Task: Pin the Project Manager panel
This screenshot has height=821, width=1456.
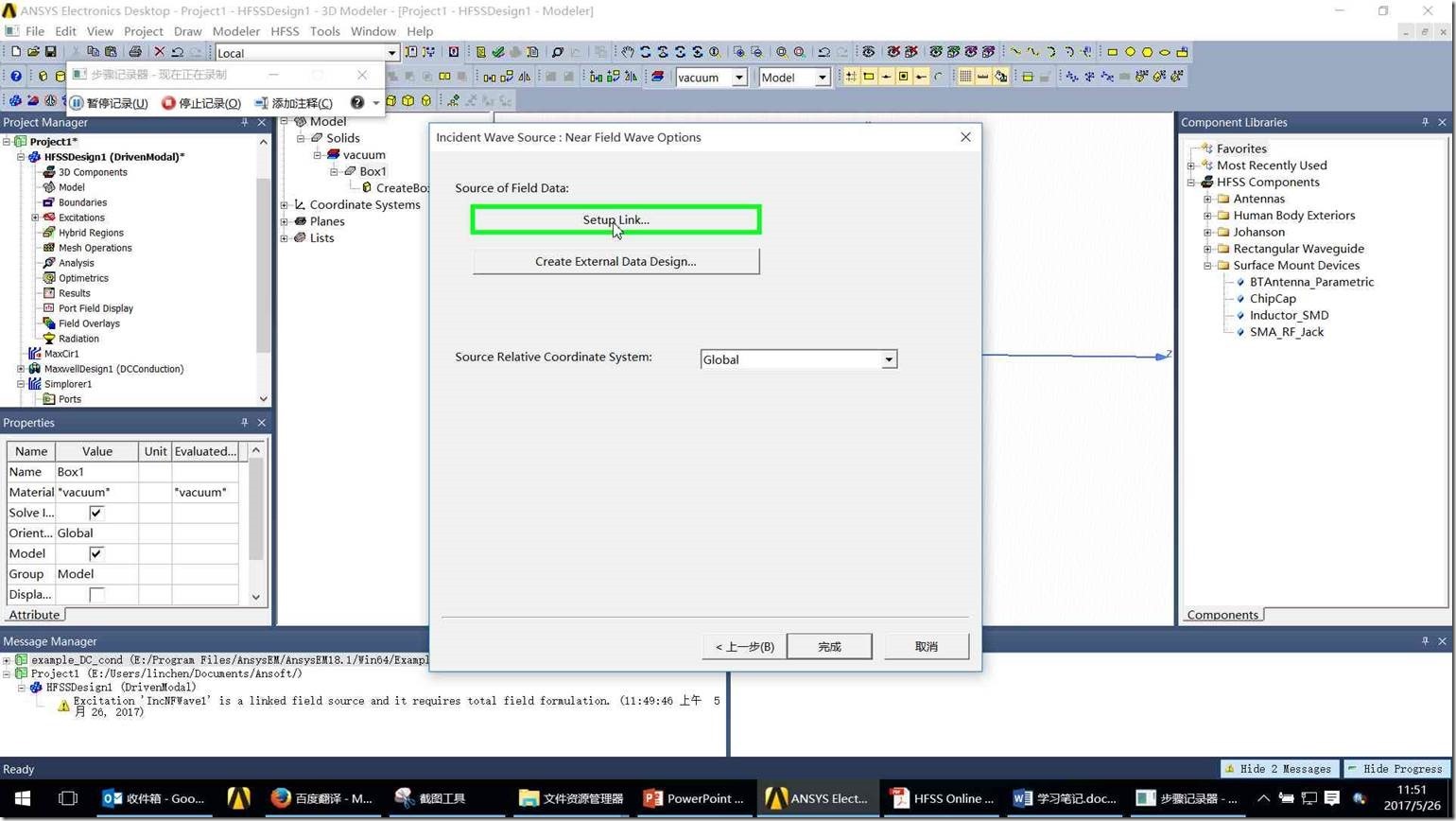Action: [x=244, y=122]
